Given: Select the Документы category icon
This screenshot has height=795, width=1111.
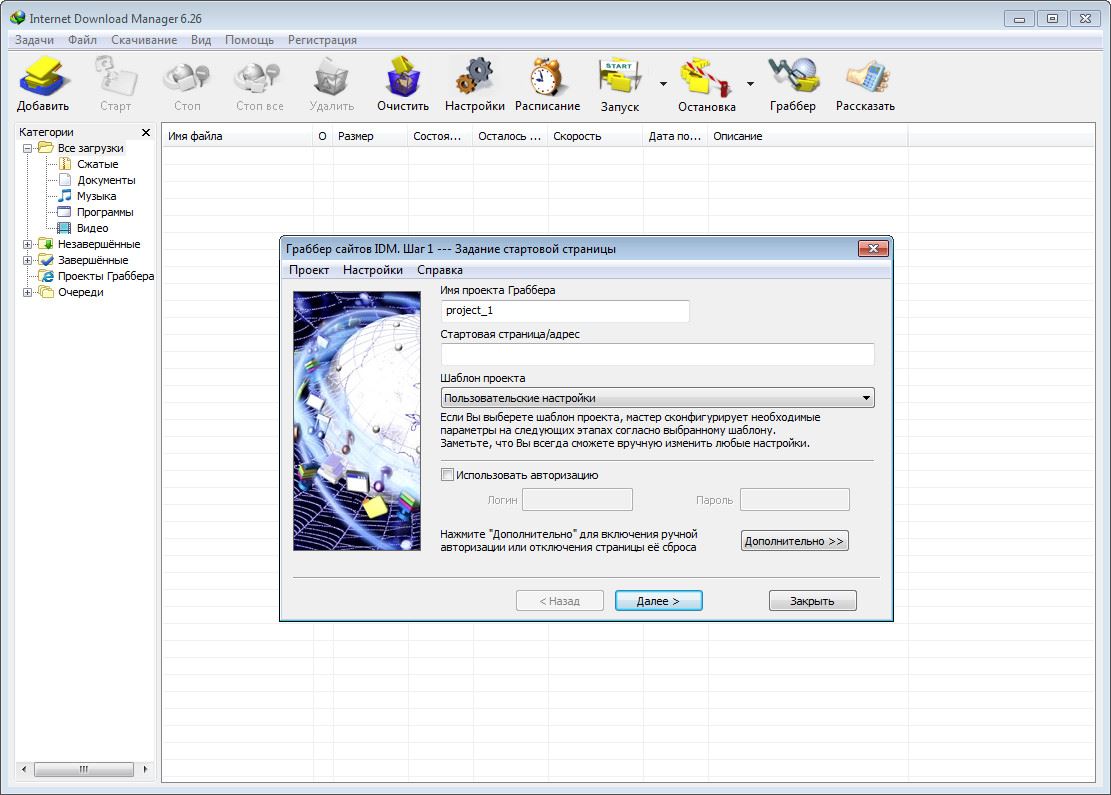Looking at the screenshot, I should 65,180.
